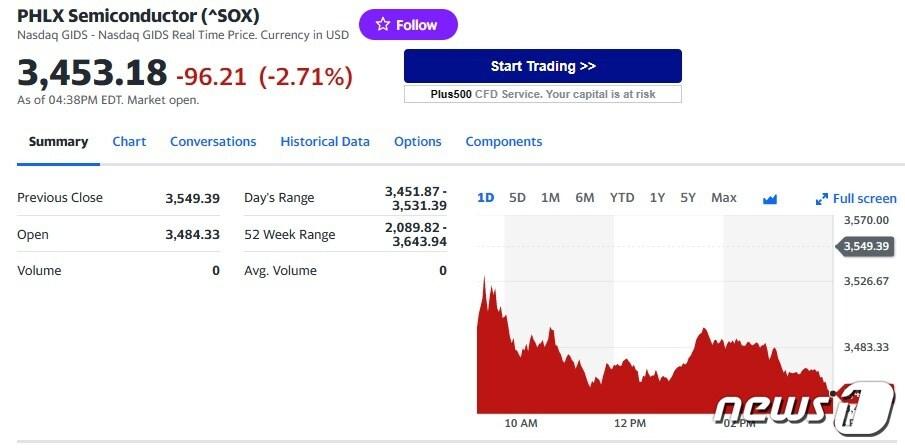The height and width of the screenshot is (448, 905).
Task: Select the 1D chart range
Action: coord(486,198)
